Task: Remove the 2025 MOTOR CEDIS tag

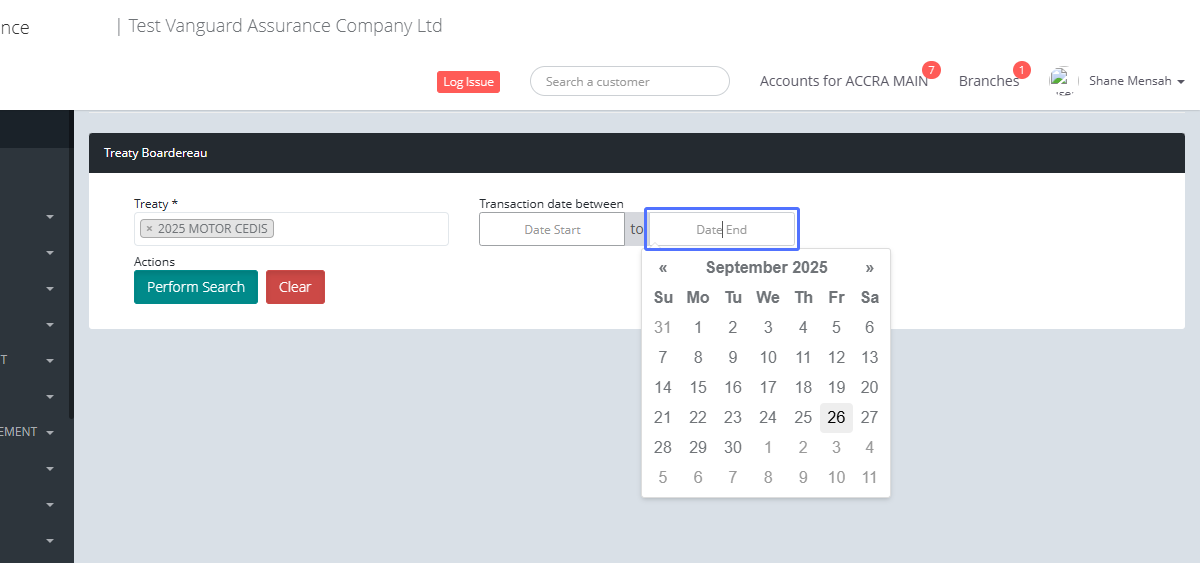Action: click(x=150, y=229)
